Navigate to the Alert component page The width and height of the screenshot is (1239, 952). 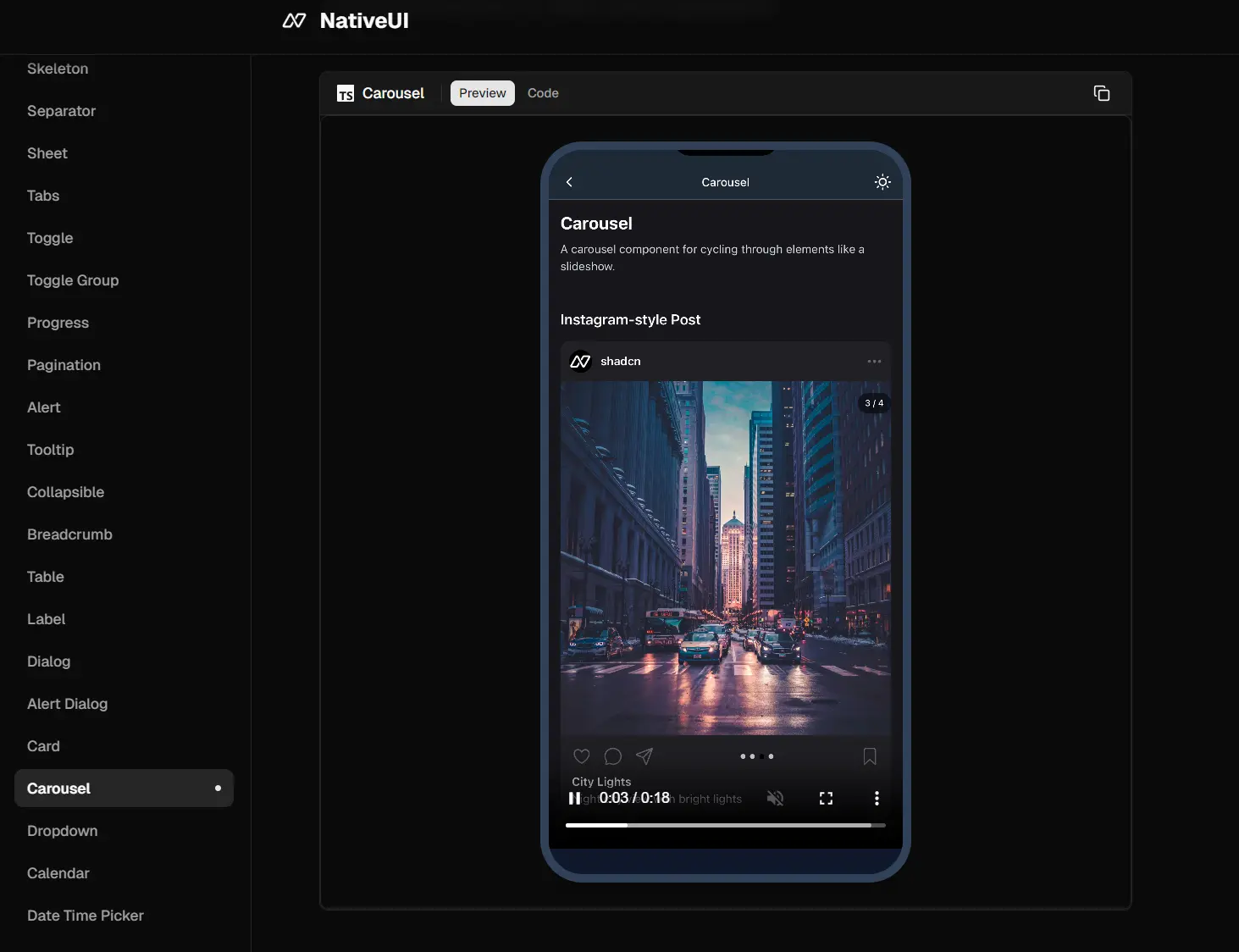pyautogui.click(x=44, y=407)
